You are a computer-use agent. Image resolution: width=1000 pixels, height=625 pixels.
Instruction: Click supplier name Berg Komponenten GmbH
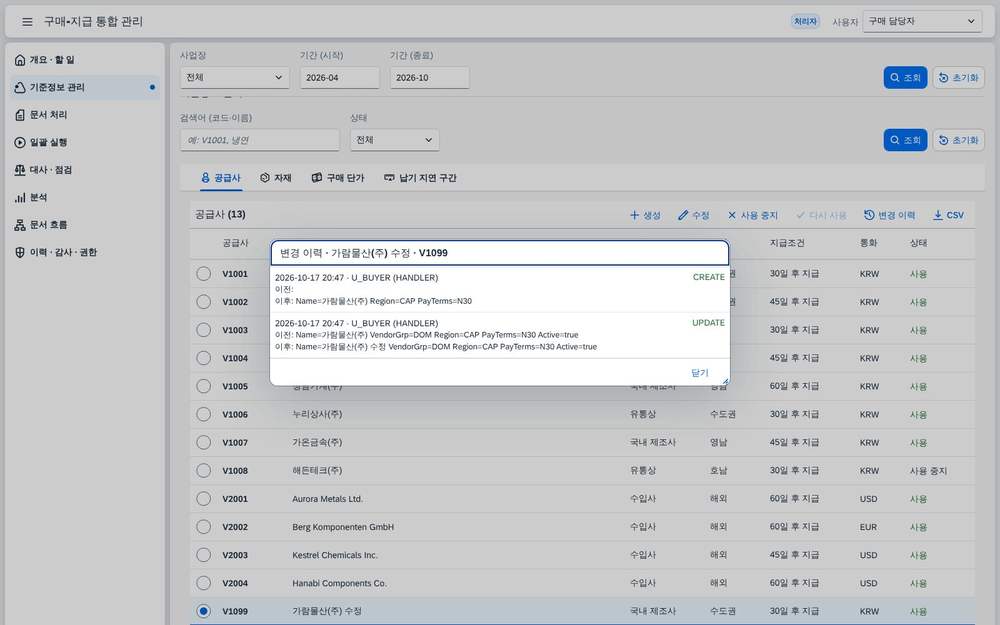pos(342,527)
